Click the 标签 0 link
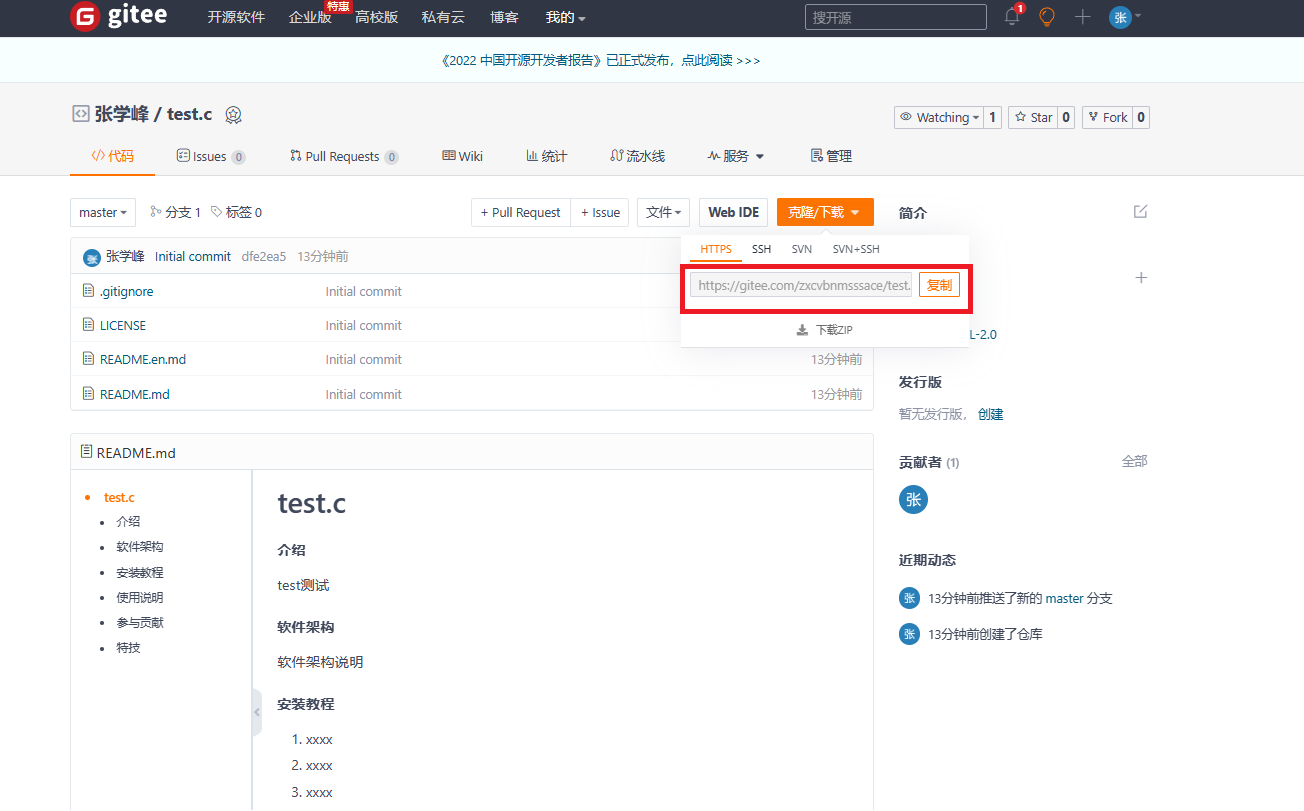 pos(236,212)
